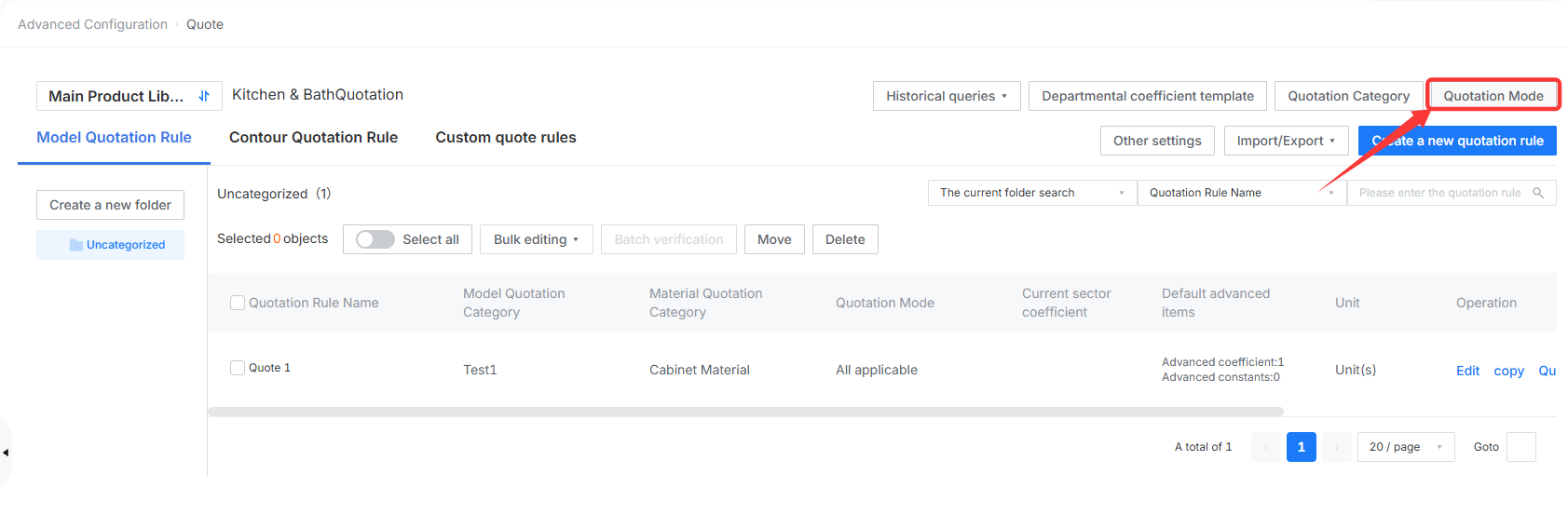
Task: Check the Quote 1 row checkbox
Action: click(x=238, y=368)
